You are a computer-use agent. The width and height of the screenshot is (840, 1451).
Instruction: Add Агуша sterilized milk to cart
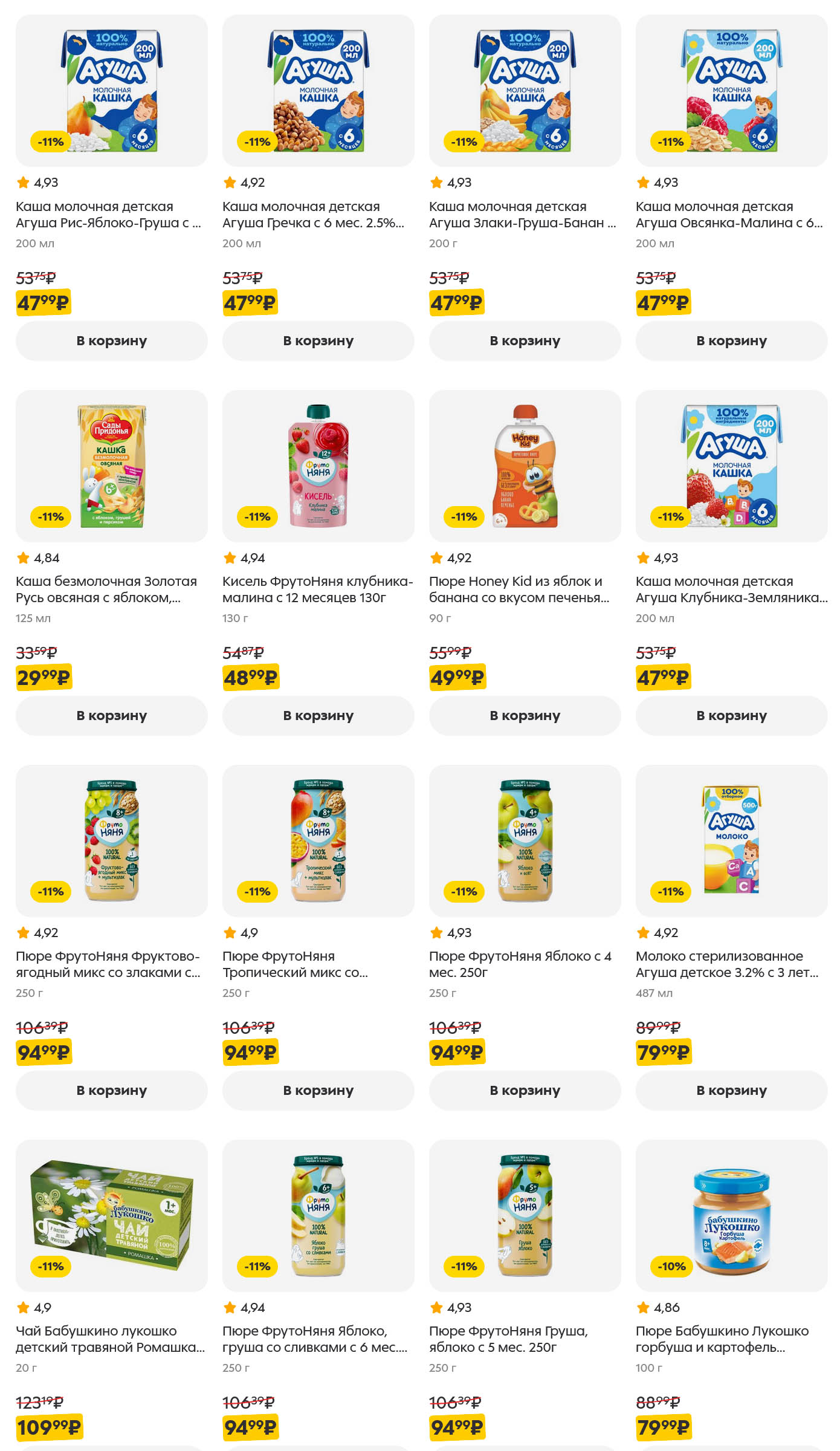pos(732,1091)
